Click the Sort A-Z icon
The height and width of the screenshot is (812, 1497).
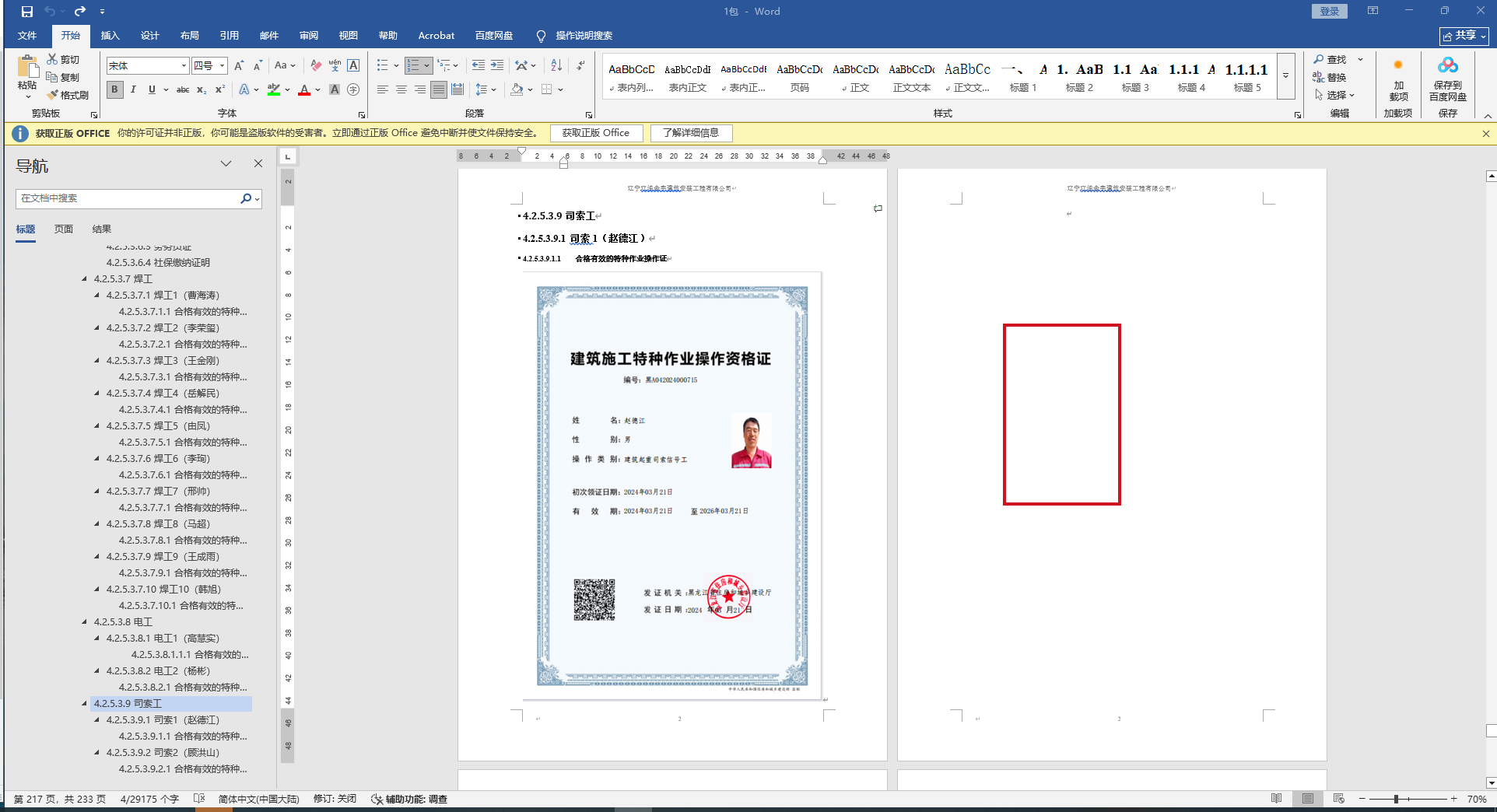tap(556, 66)
